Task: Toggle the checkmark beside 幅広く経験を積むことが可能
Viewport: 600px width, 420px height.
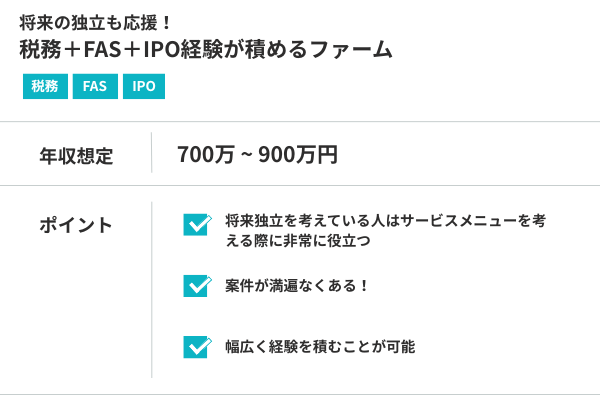Action: pos(197,346)
